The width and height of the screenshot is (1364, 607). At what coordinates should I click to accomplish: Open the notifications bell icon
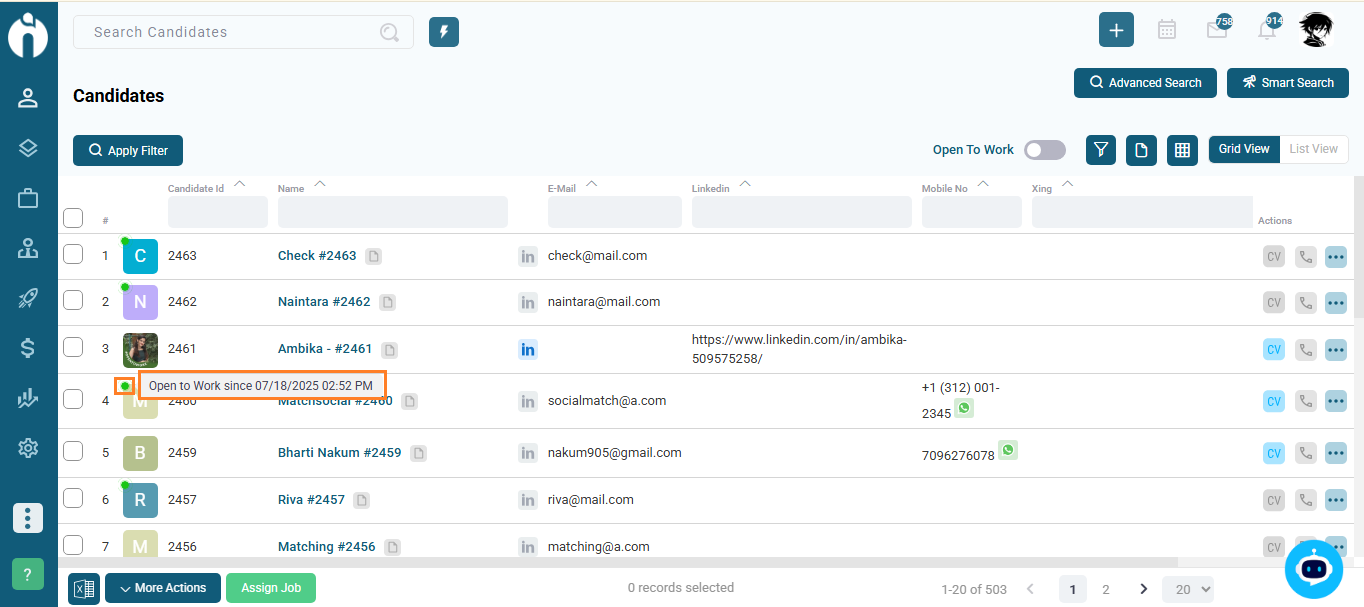click(1266, 30)
